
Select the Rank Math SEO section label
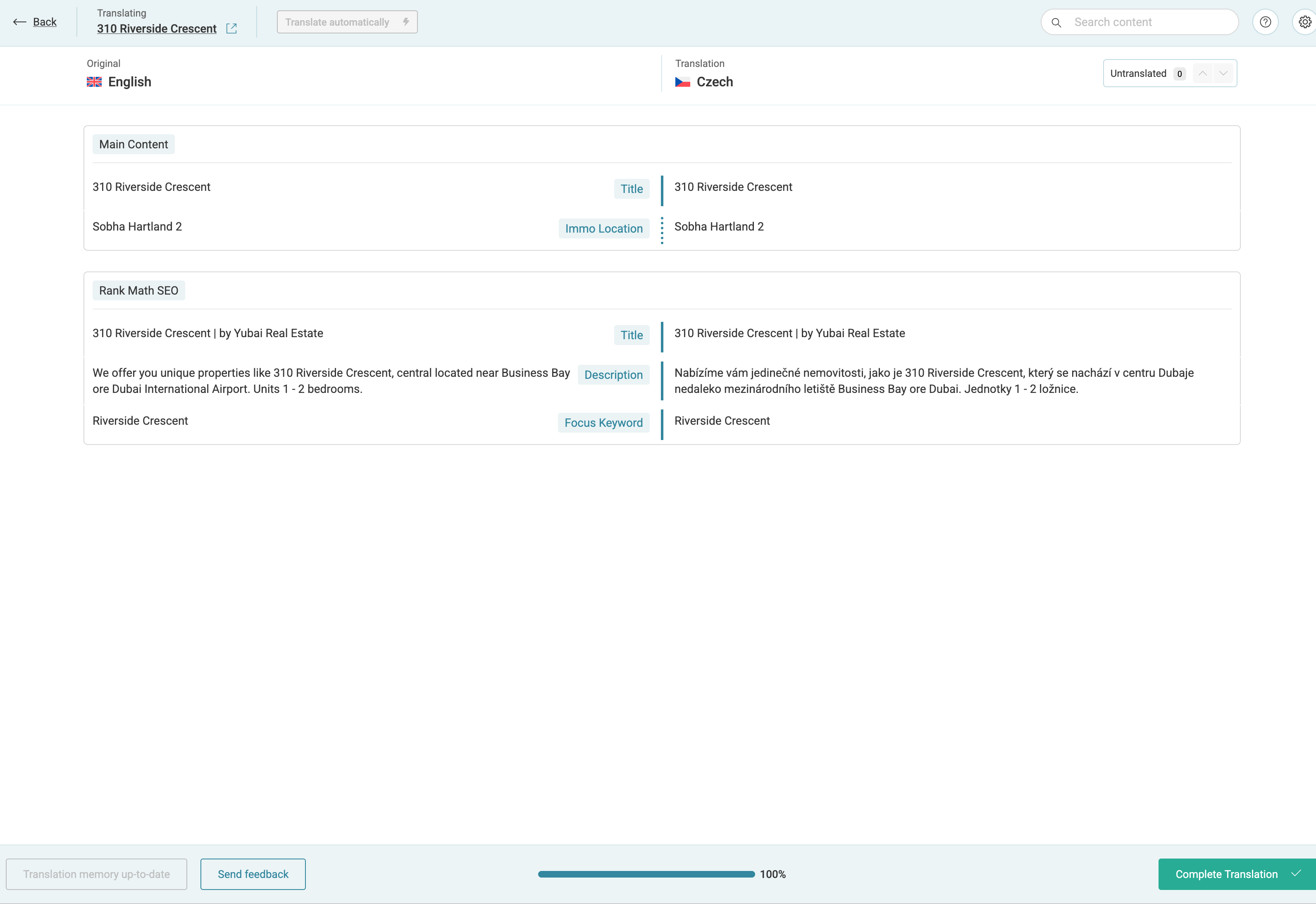point(138,290)
